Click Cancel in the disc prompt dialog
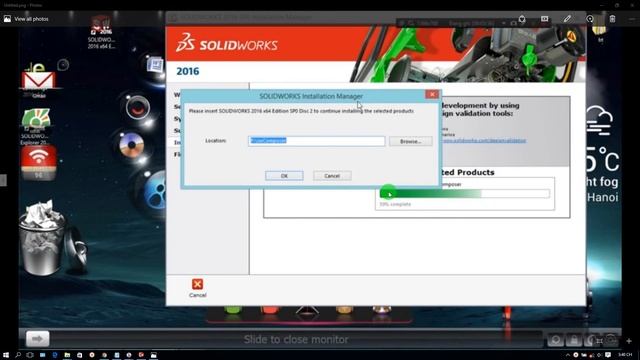The height and width of the screenshot is (360, 640). (x=332, y=176)
